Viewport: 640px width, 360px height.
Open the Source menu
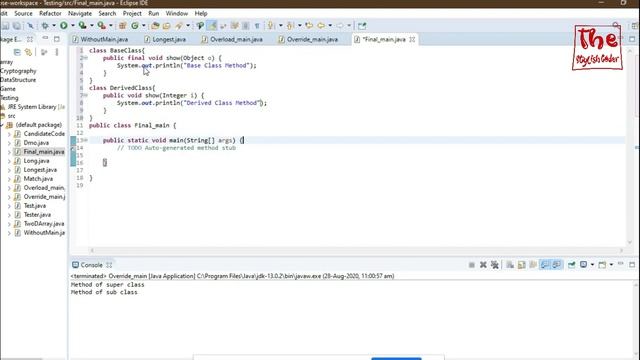click(x=23, y=13)
